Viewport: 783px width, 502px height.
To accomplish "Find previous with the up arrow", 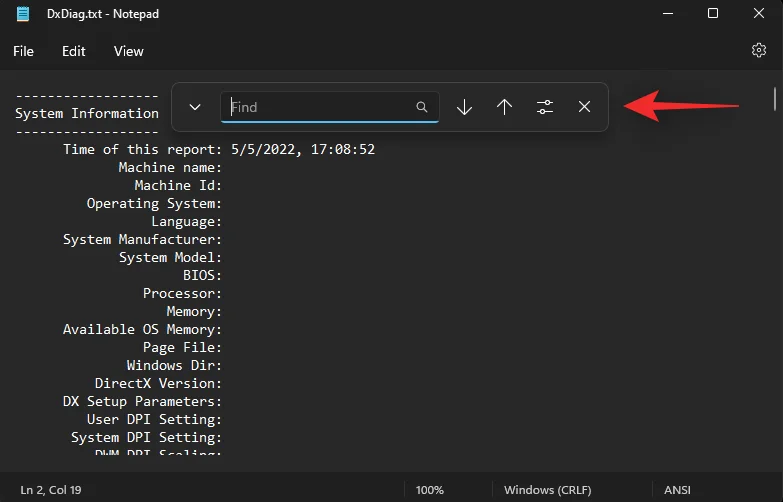I will (504, 107).
